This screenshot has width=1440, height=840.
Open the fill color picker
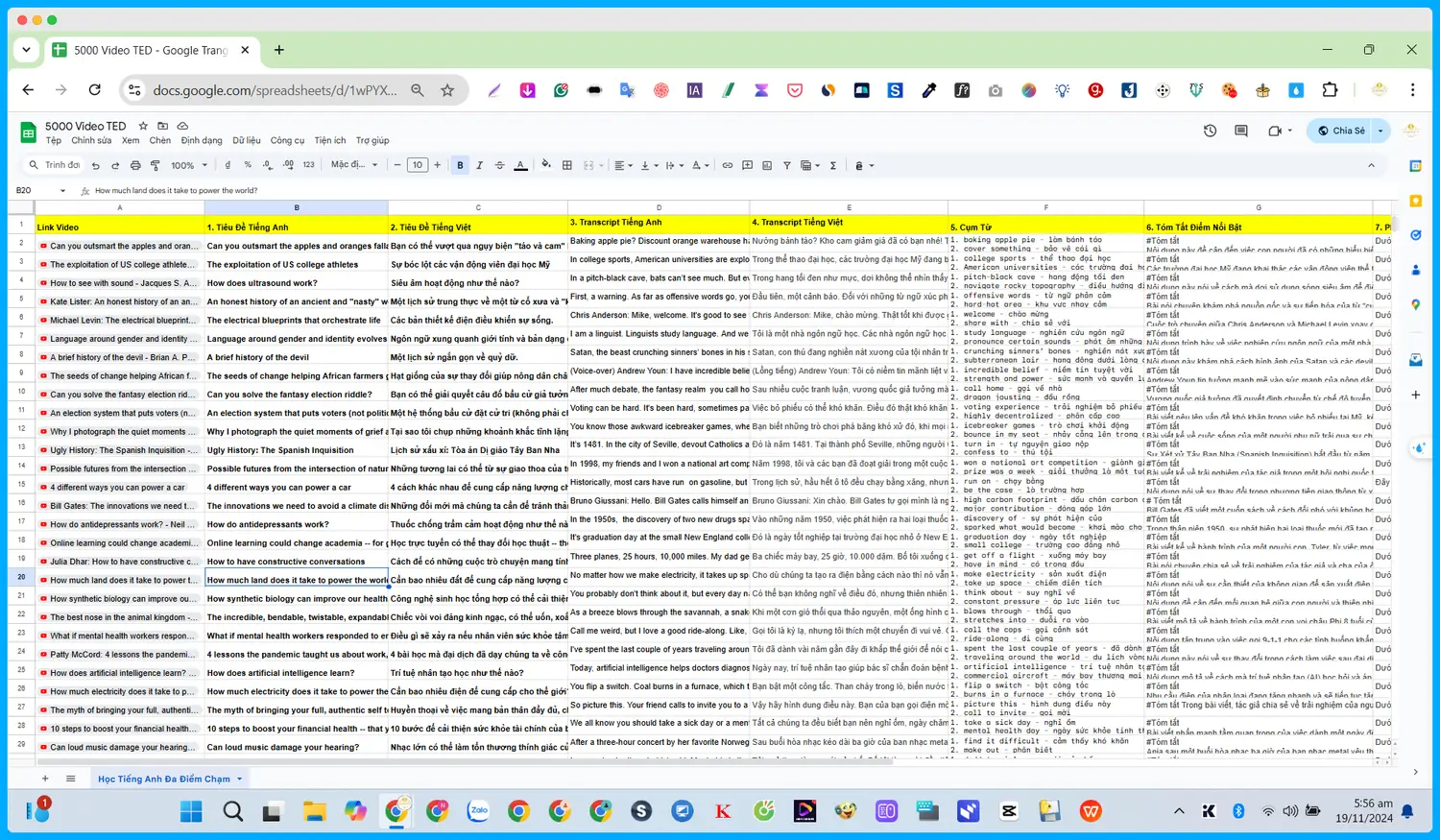(546, 165)
